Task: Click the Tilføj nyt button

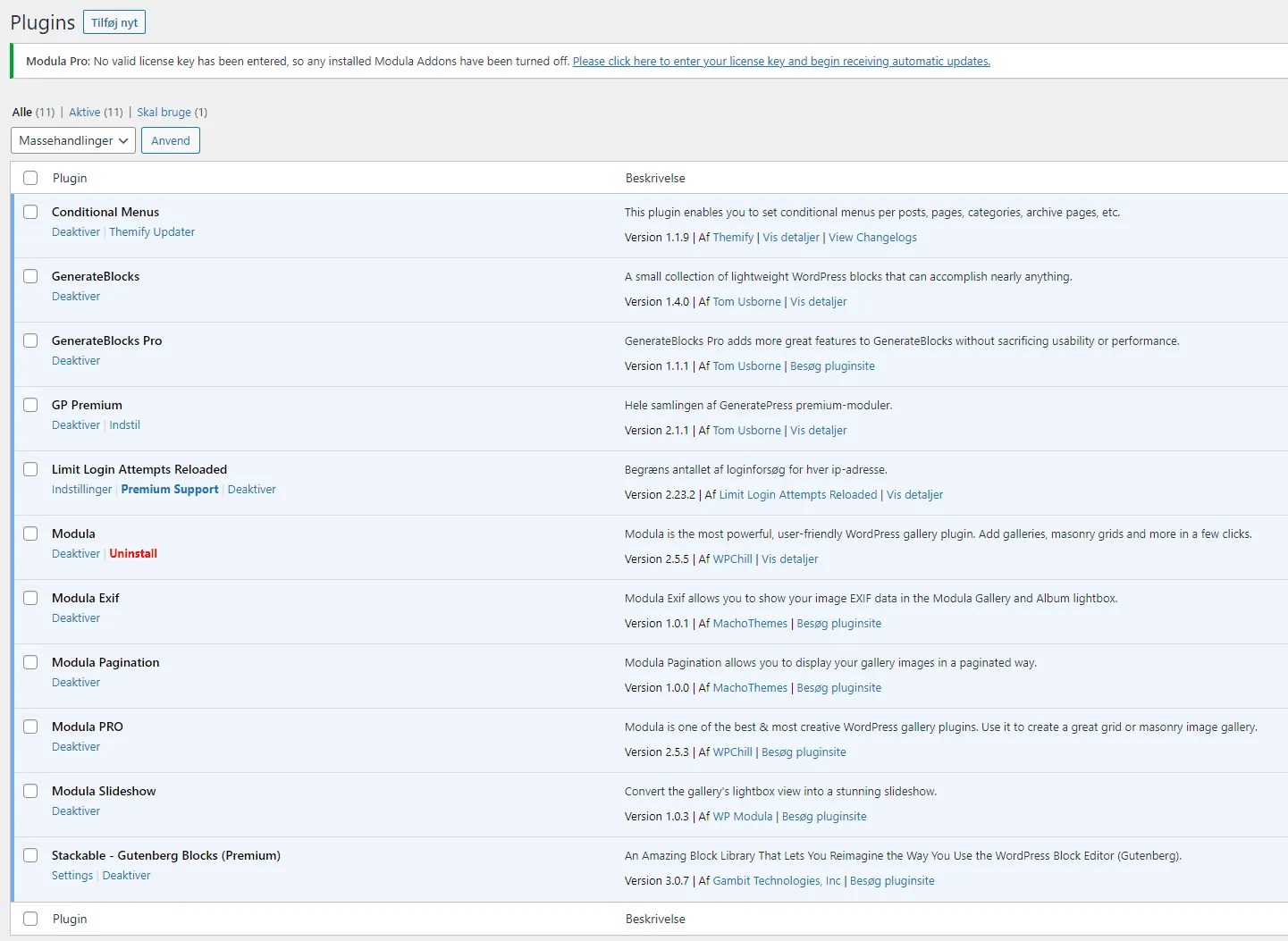Action: (114, 22)
